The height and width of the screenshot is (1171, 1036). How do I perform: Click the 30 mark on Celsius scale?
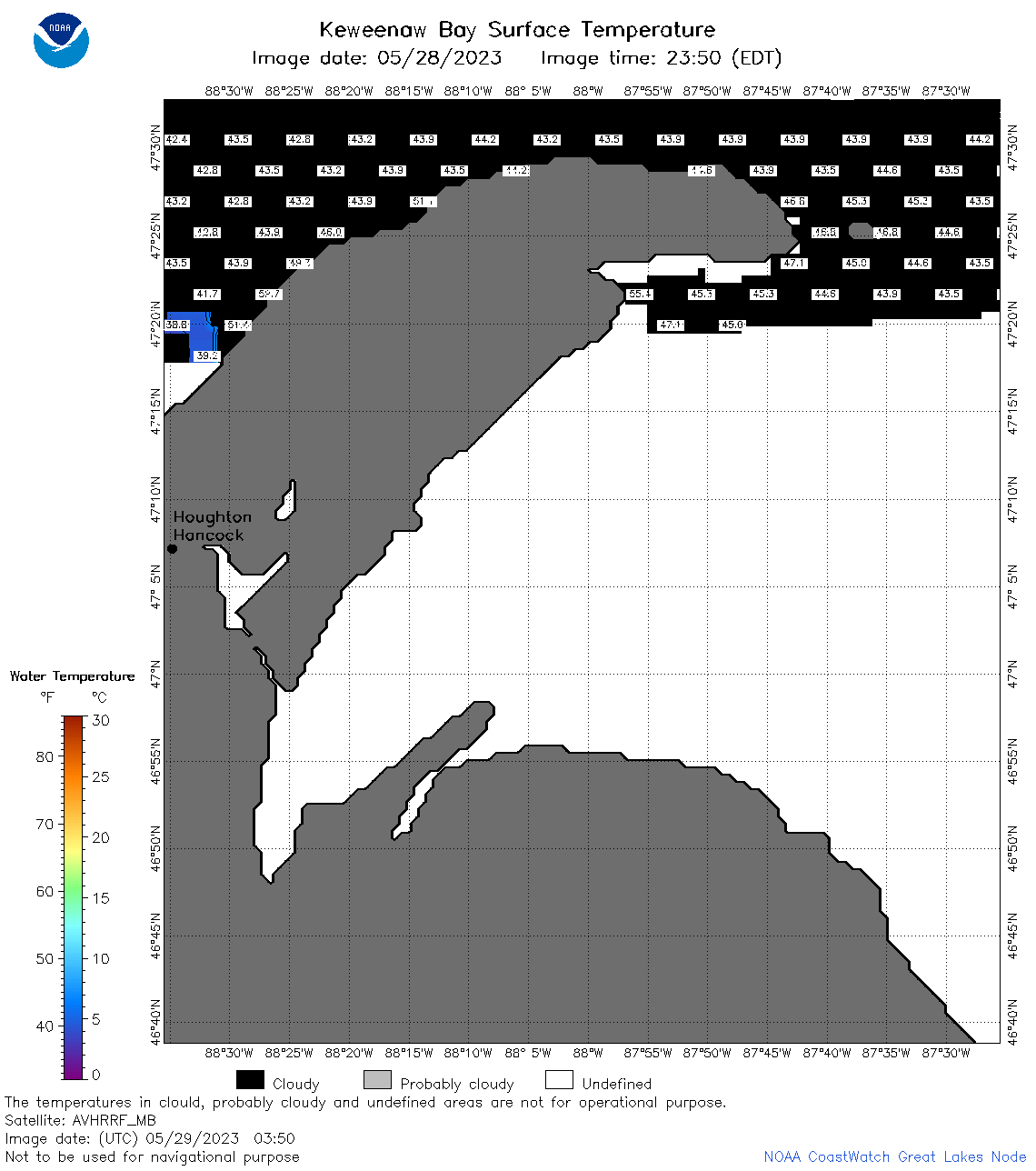(101, 720)
